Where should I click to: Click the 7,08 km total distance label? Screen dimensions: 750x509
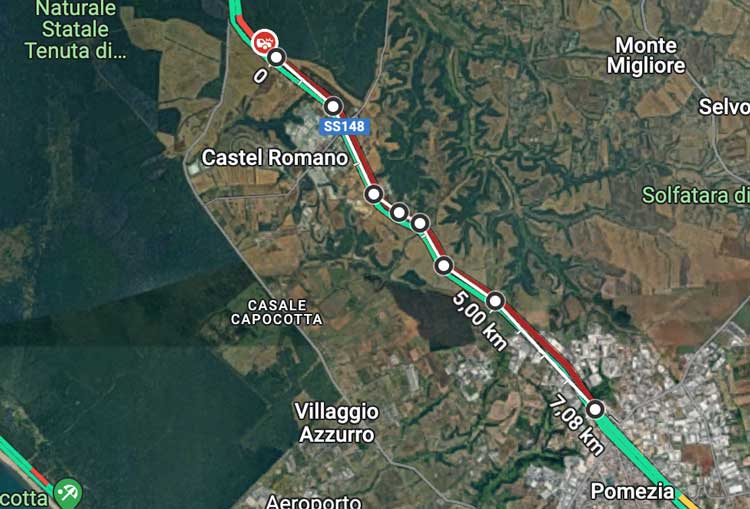tap(576, 424)
